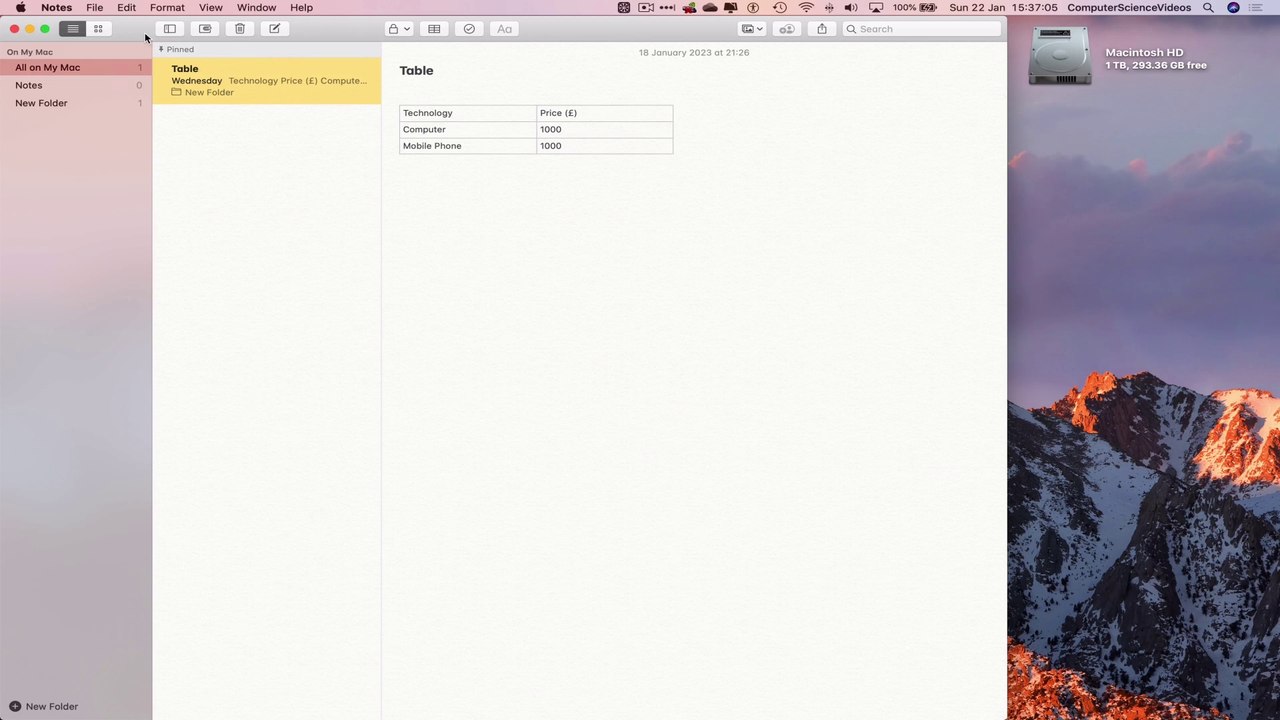Open the battery status menu
The height and width of the screenshot is (720, 1280).
915,7
